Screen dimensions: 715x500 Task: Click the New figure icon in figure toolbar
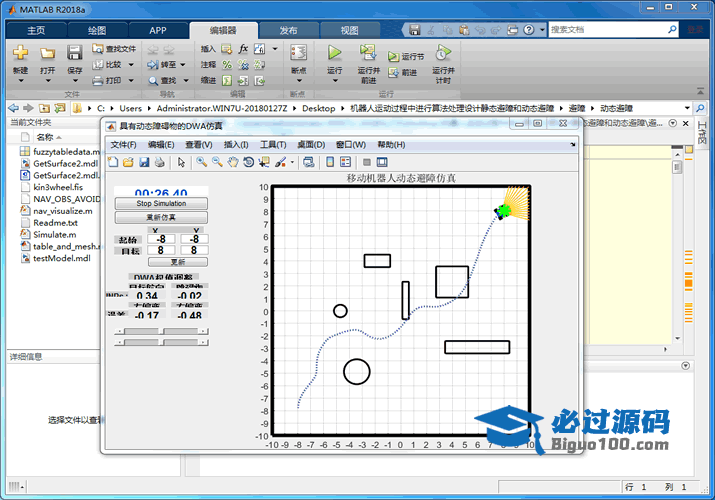point(113,162)
